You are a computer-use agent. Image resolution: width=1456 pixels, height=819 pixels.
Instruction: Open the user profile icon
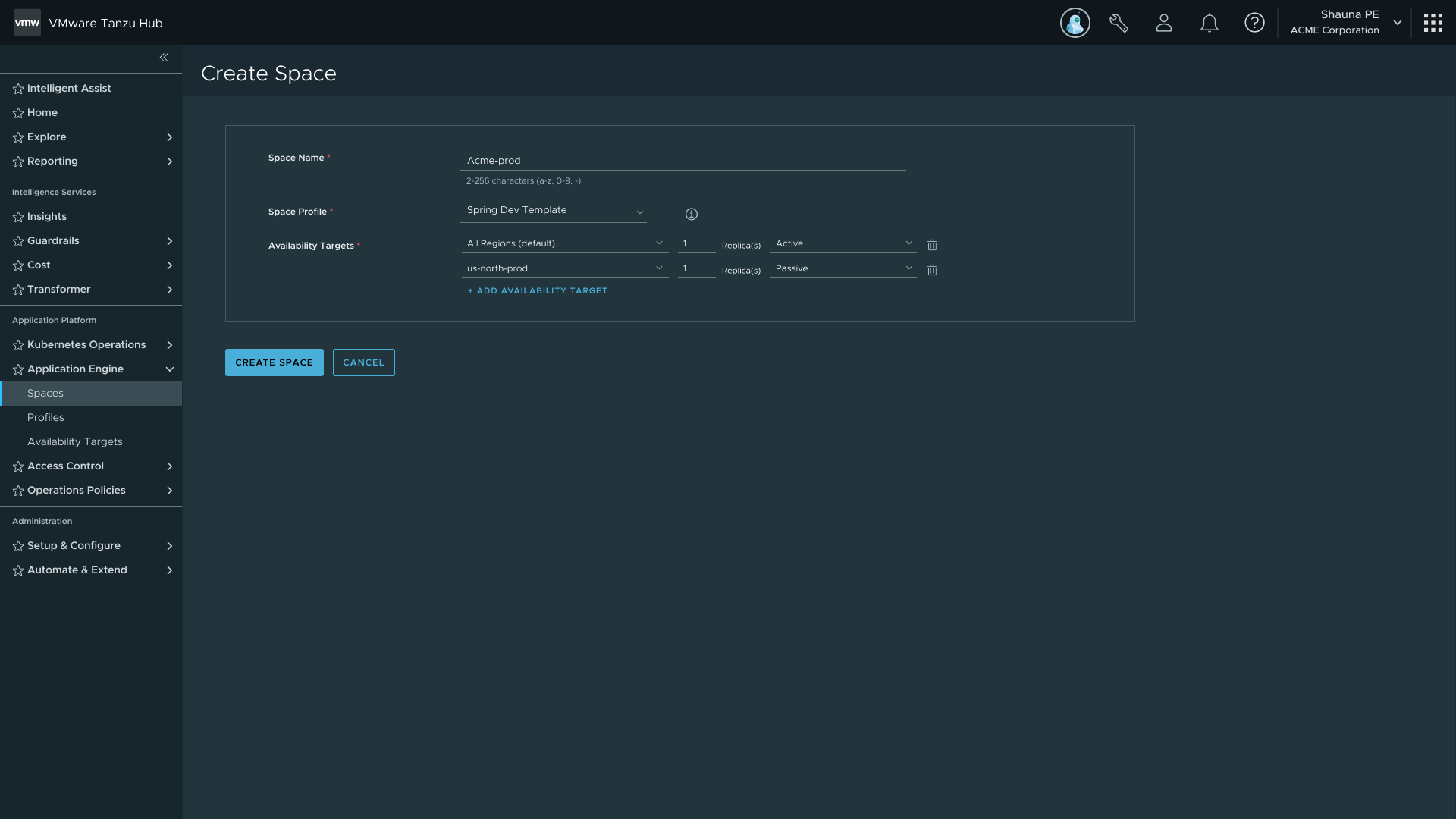click(1164, 23)
